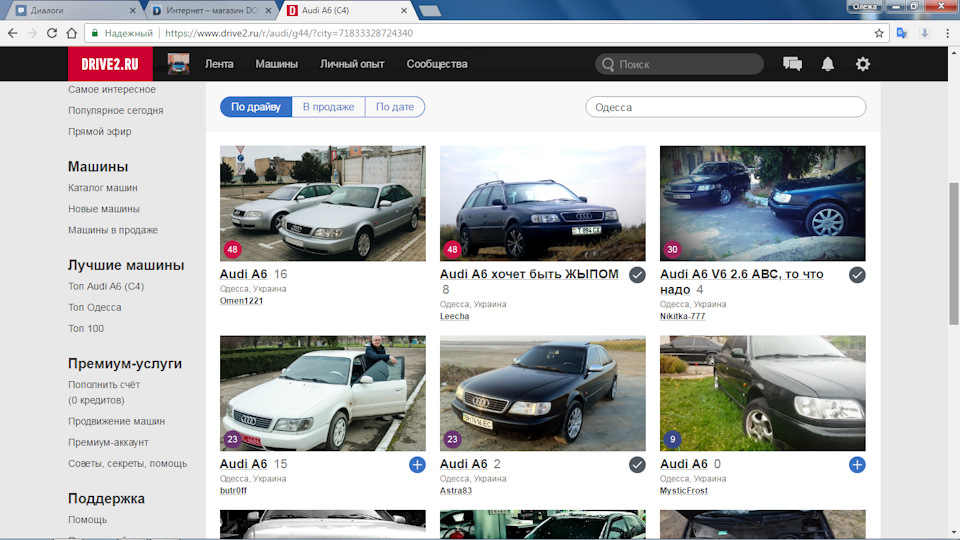
Task: Open the Chrome three-dot menu
Action: 947,33
